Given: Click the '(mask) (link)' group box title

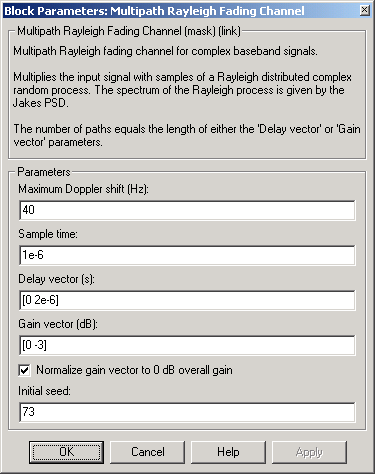Looking at the screenshot, I should (x=129, y=31).
